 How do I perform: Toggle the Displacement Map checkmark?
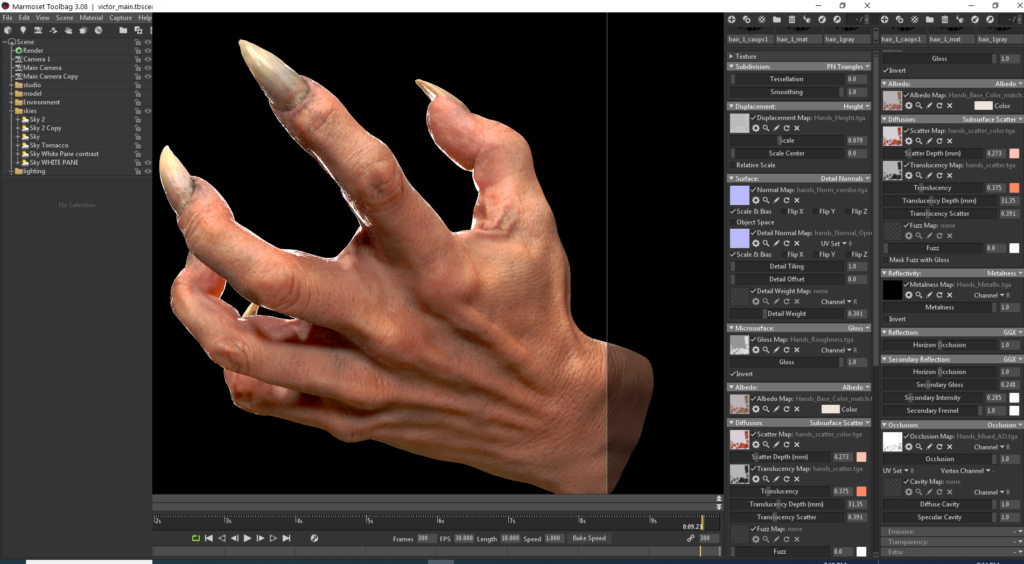click(x=754, y=118)
